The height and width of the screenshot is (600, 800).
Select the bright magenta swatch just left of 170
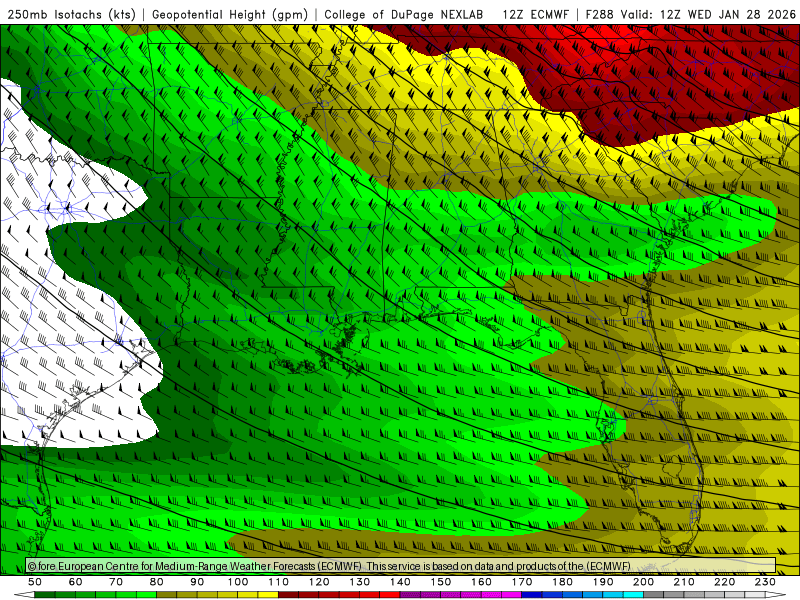point(511,595)
